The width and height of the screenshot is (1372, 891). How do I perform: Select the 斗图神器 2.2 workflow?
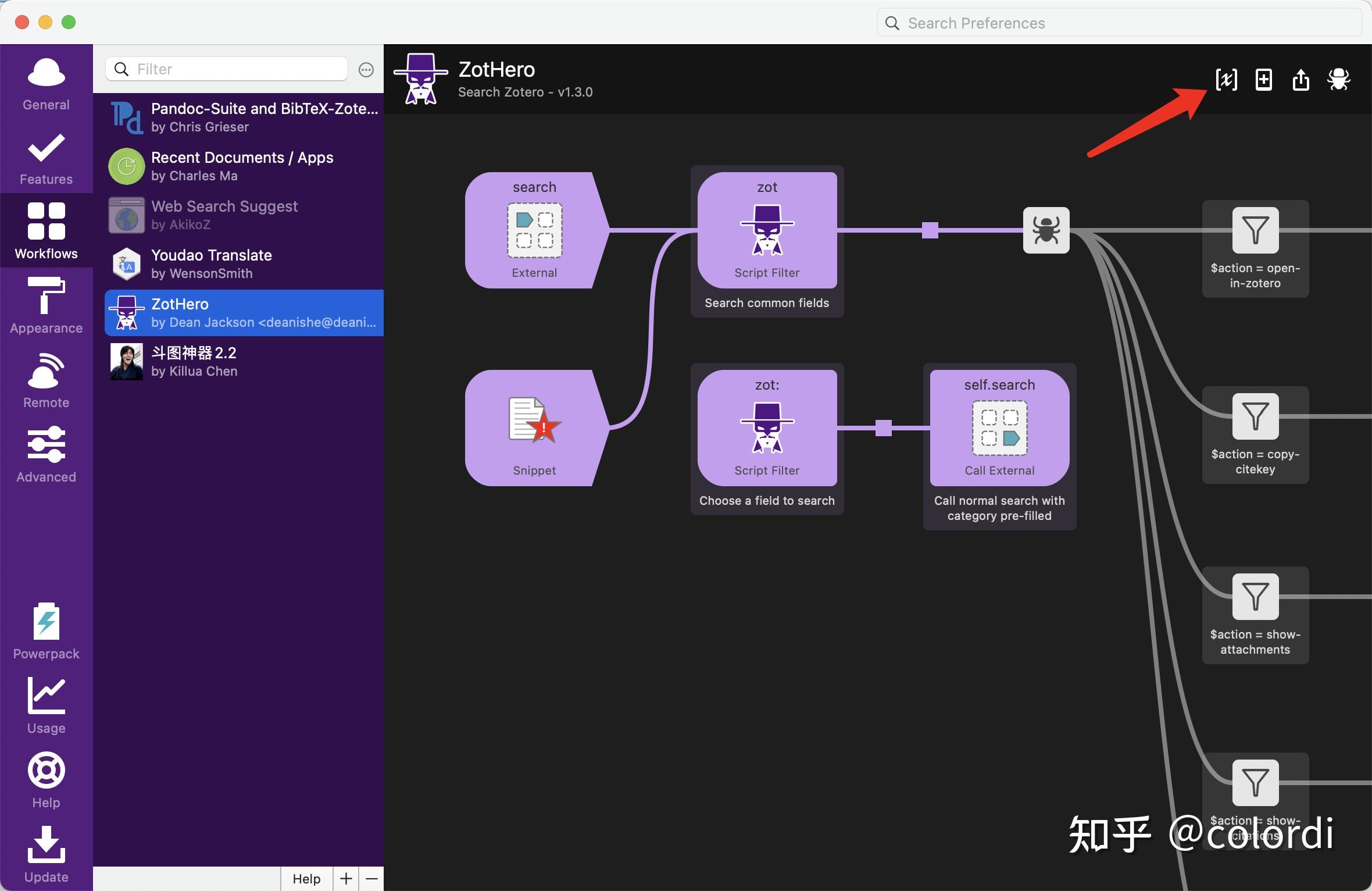(244, 362)
